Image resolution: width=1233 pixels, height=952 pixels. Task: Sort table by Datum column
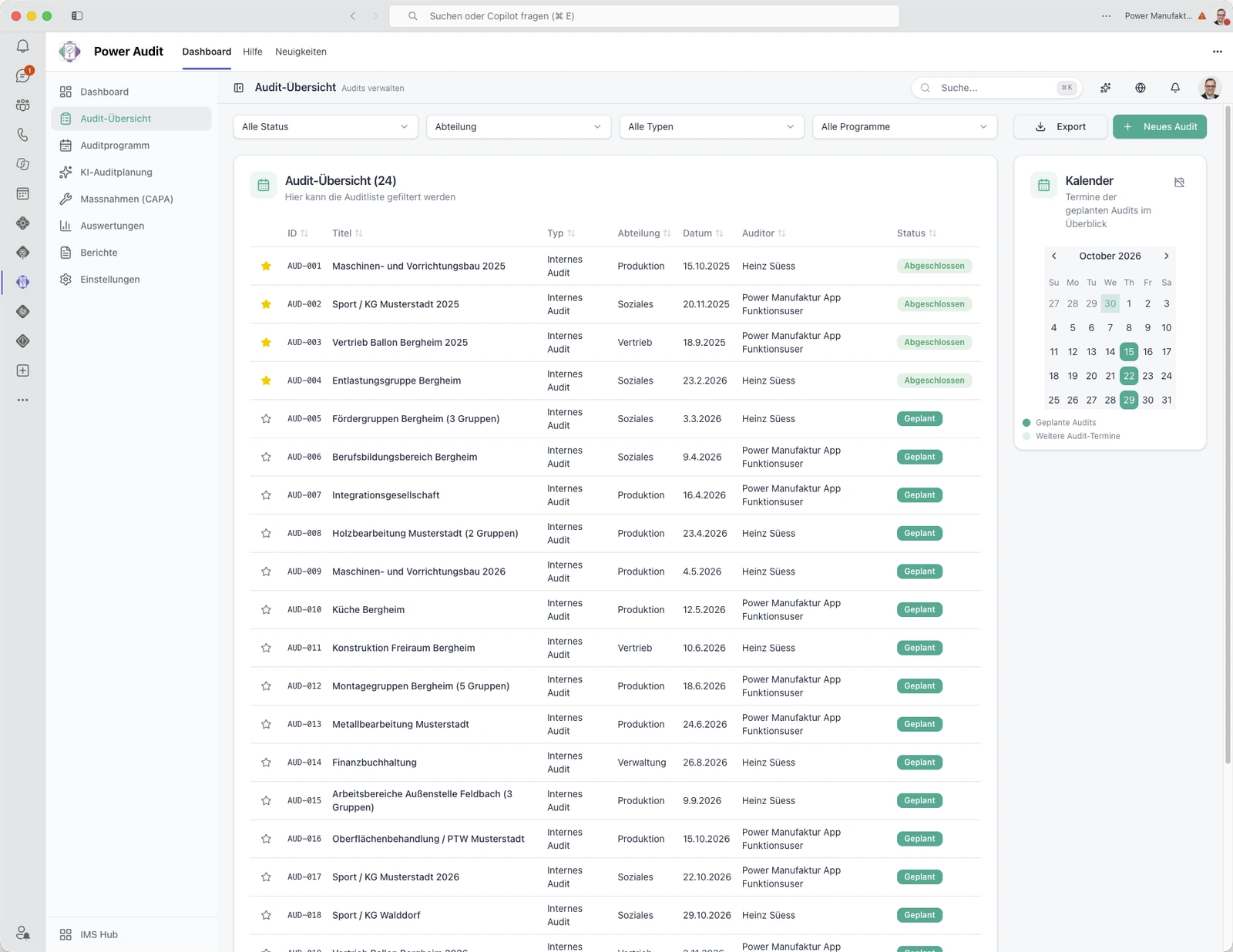pyautogui.click(x=703, y=233)
